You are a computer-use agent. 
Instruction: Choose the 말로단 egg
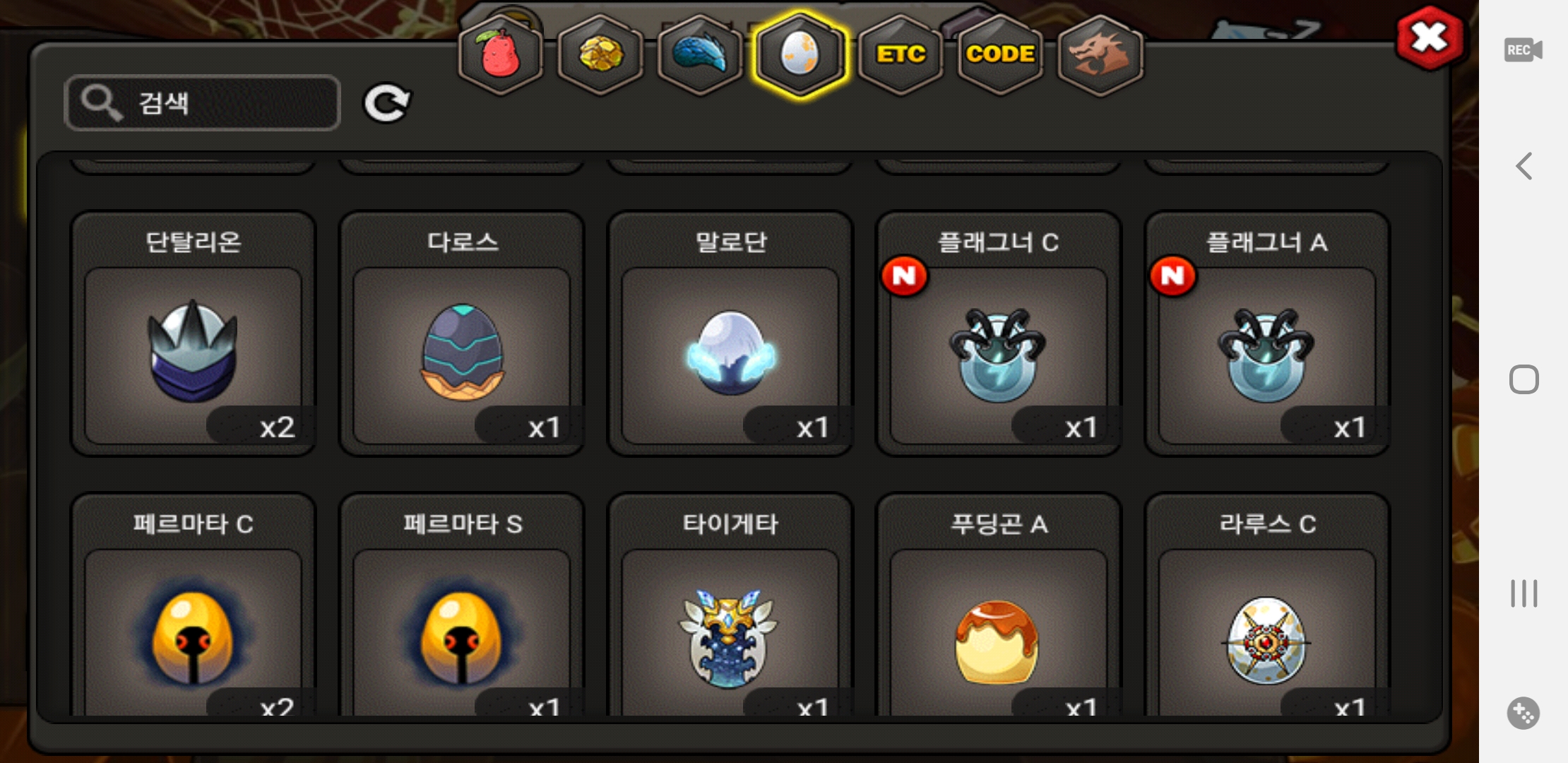coord(730,333)
